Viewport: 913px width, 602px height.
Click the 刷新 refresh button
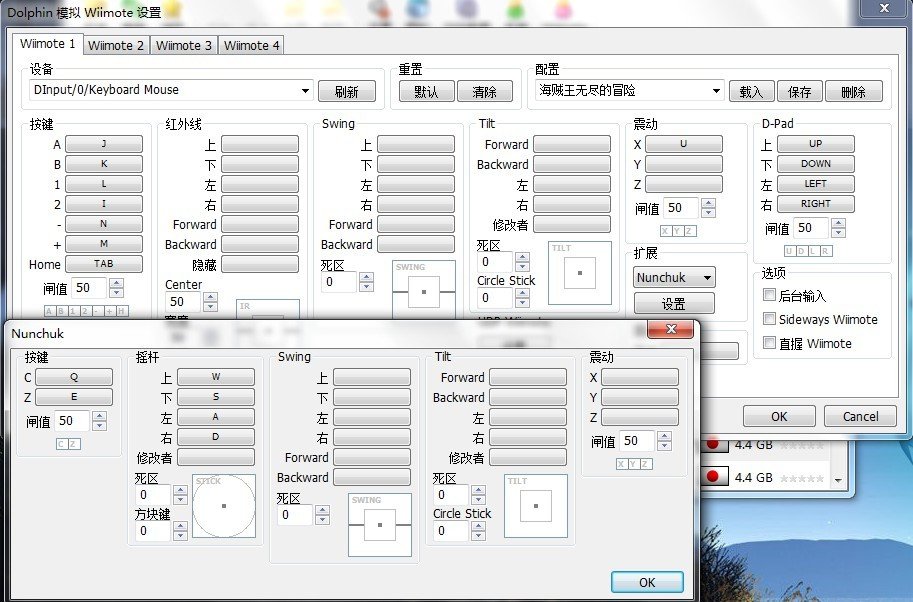pos(347,90)
